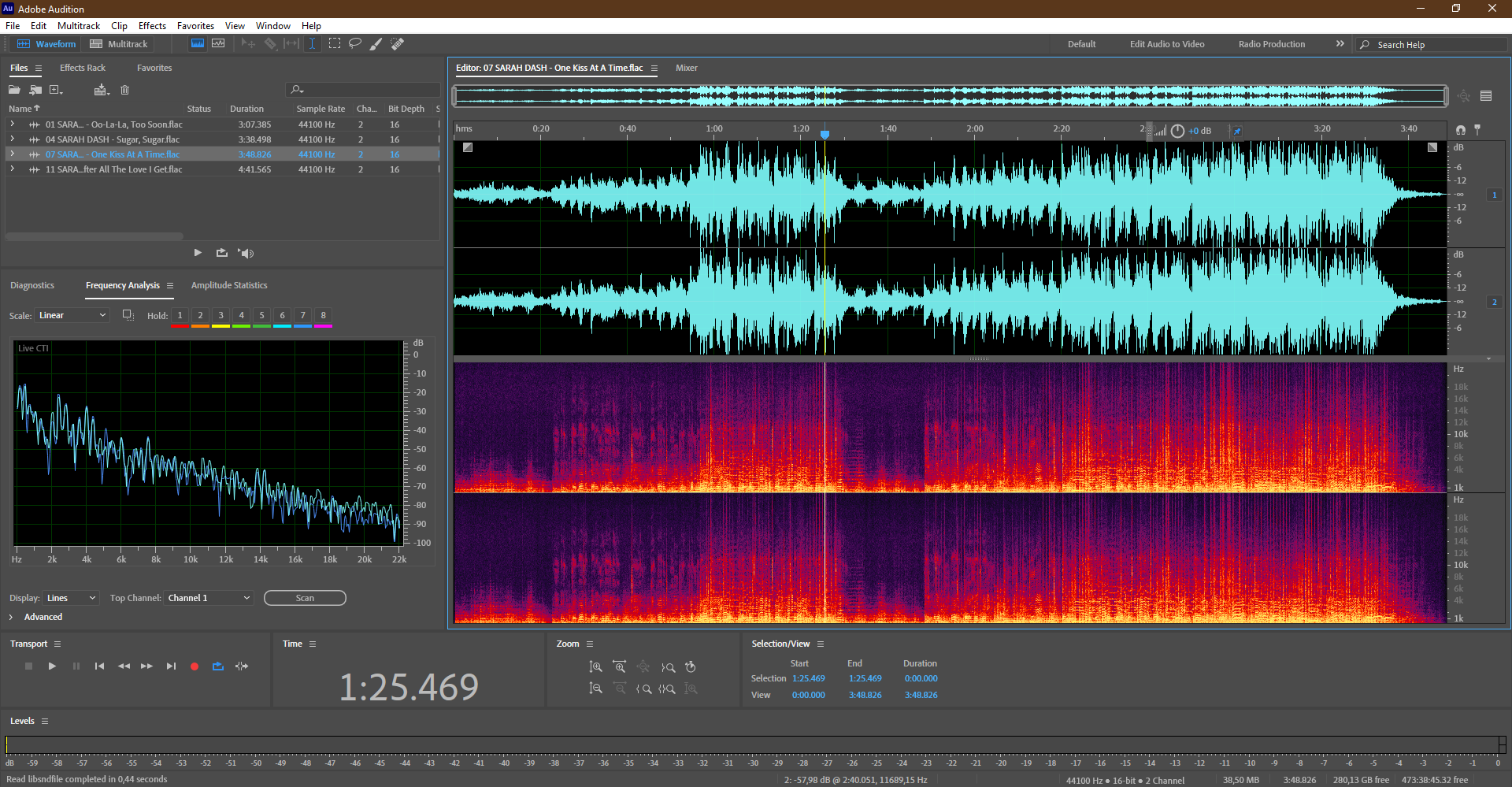Expand 01 SARA Oo-La-La file row
Image resolution: width=1512 pixels, height=787 pixels.
point(13,124)
